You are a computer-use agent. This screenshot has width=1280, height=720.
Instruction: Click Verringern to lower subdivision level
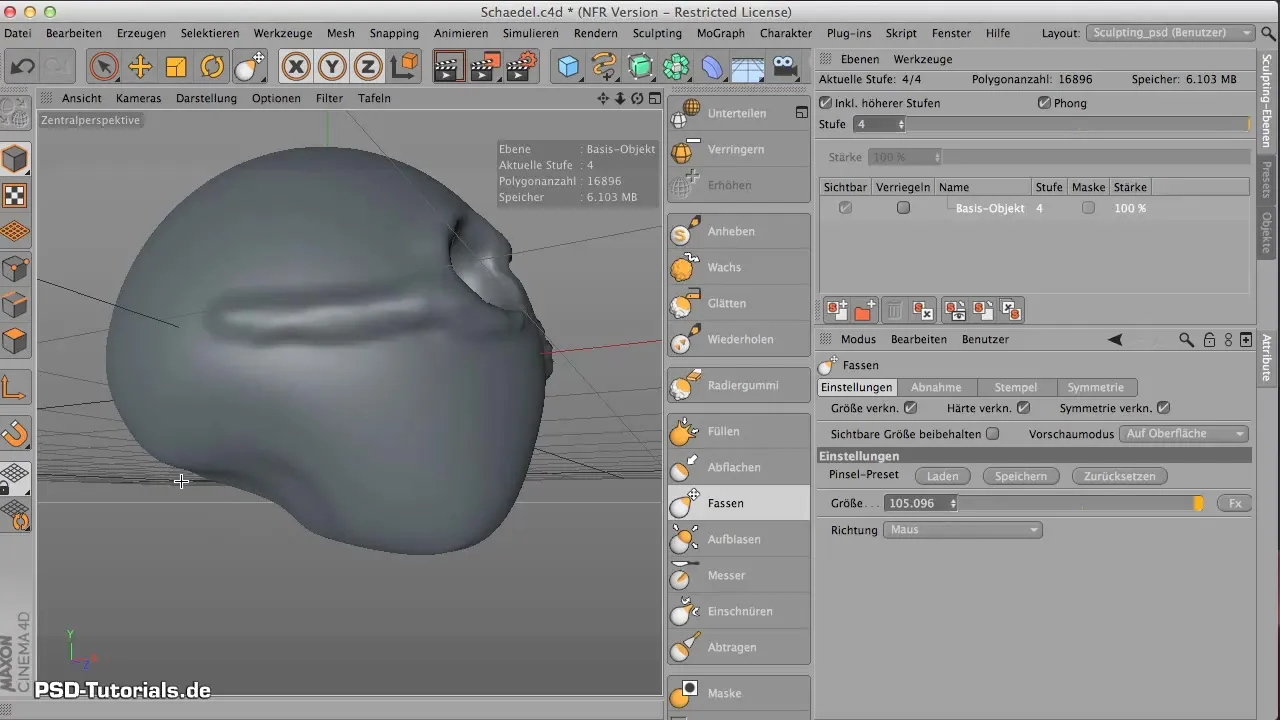point(739,149)
